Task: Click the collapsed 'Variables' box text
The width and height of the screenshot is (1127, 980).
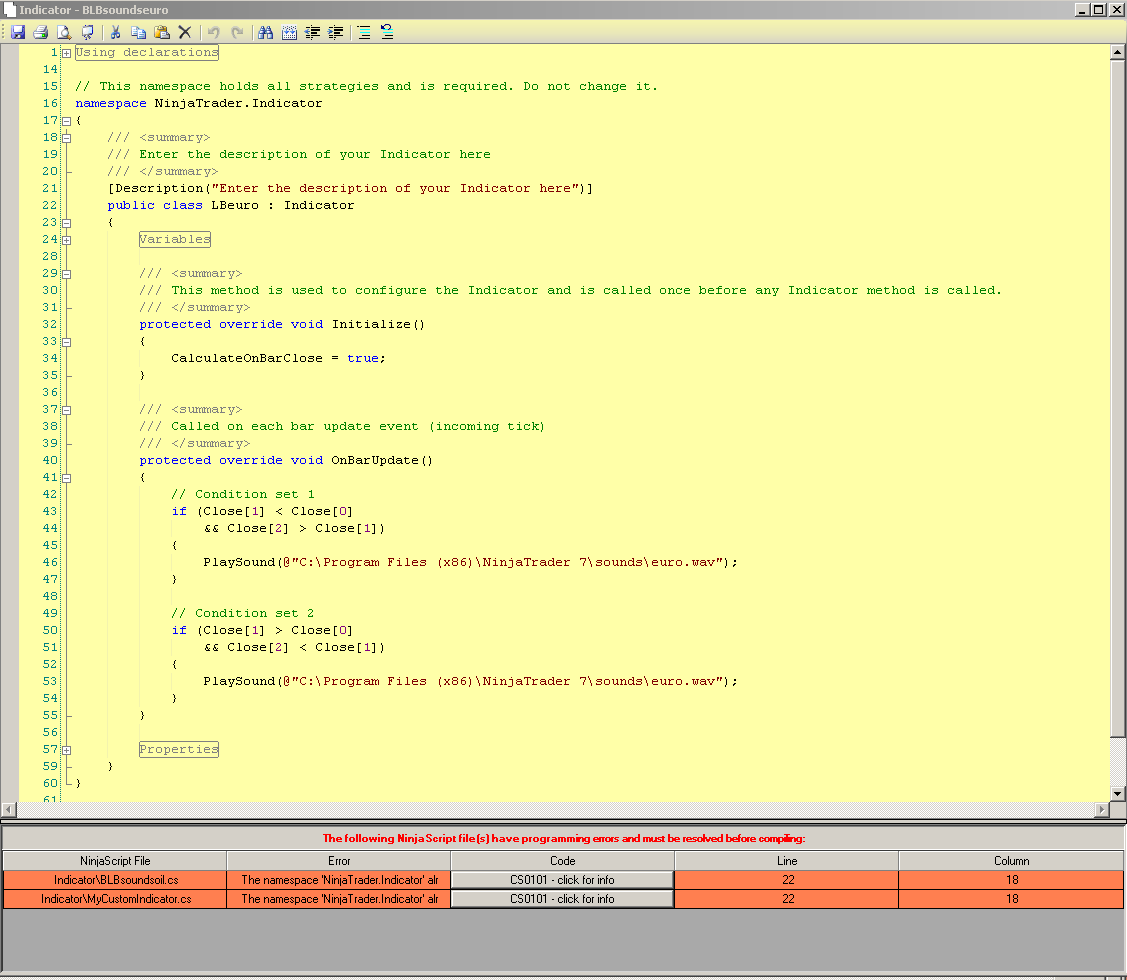Action: [175, 239]
